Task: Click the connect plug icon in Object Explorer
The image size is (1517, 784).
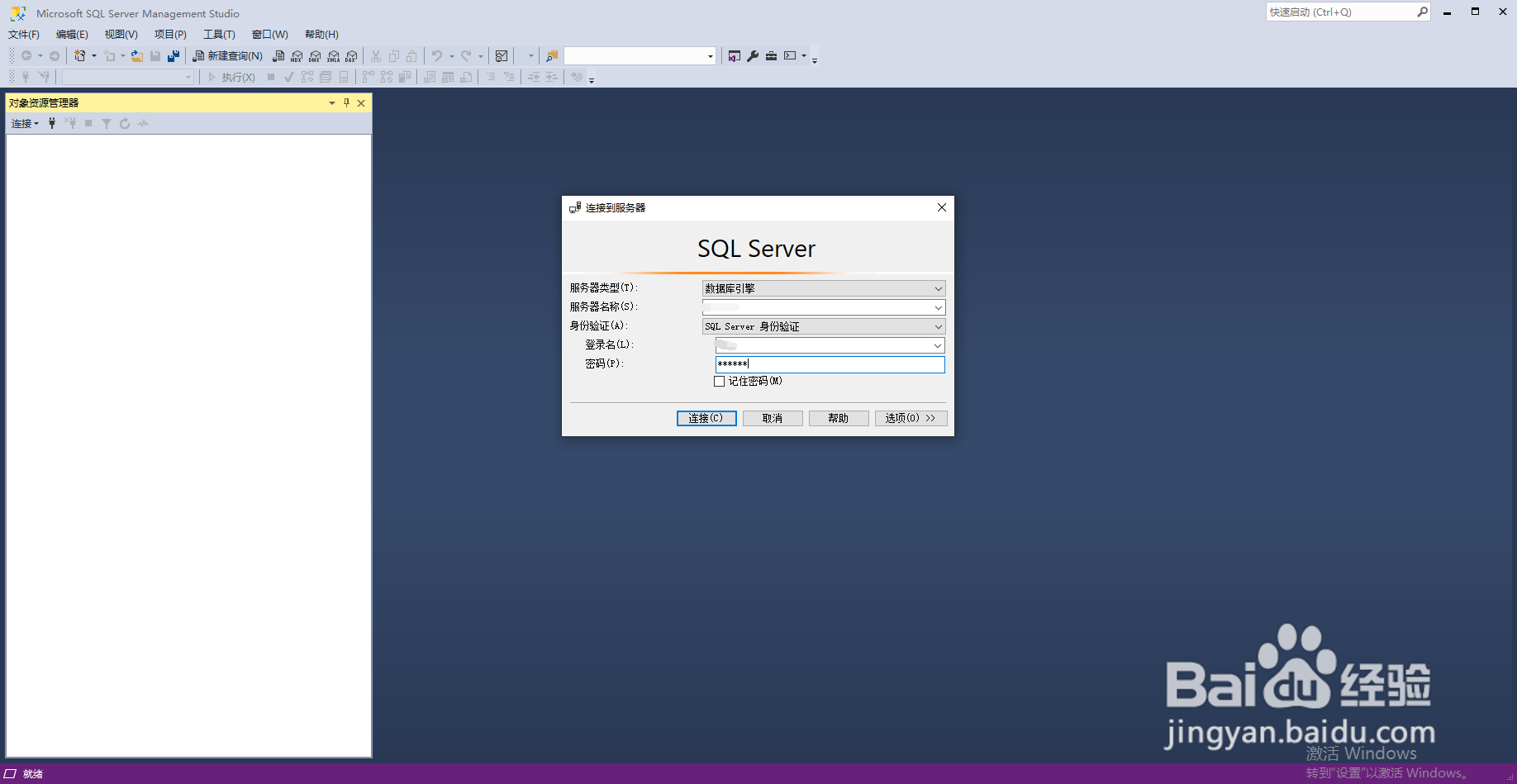Action: point(52,123)
